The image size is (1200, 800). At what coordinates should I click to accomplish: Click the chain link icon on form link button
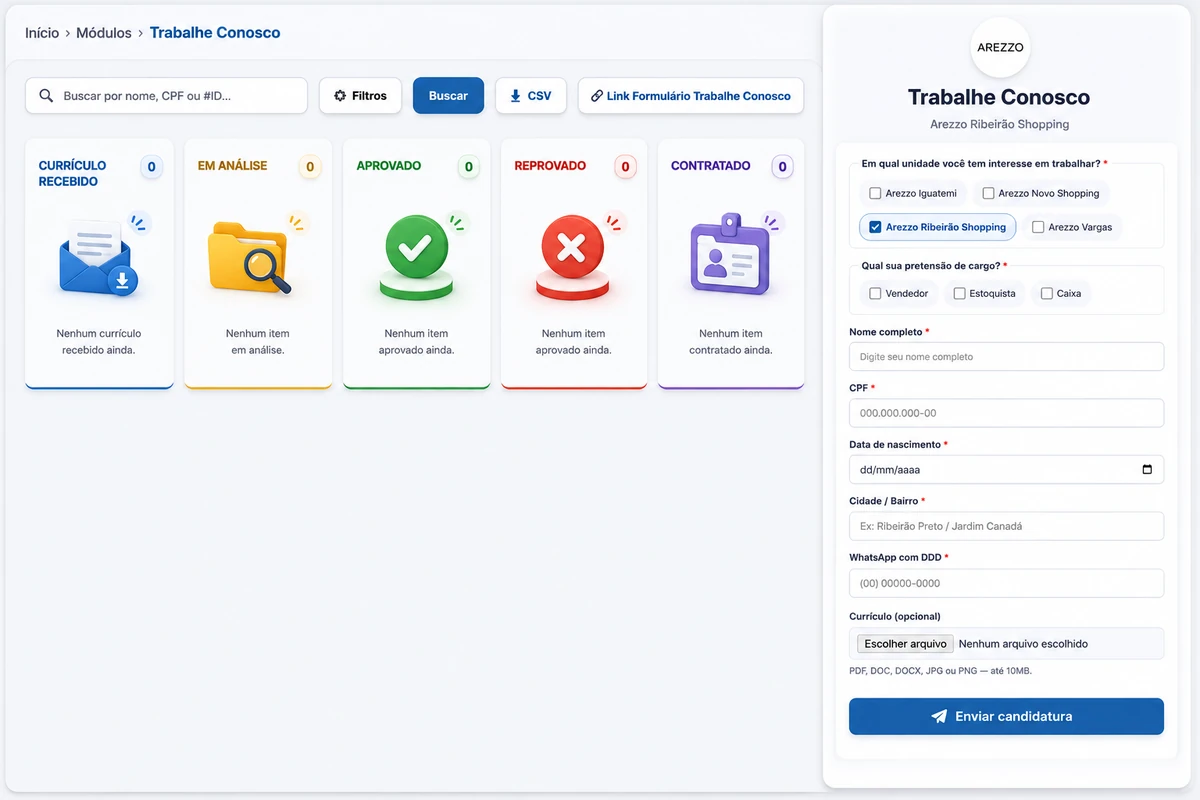click(597, 96)
